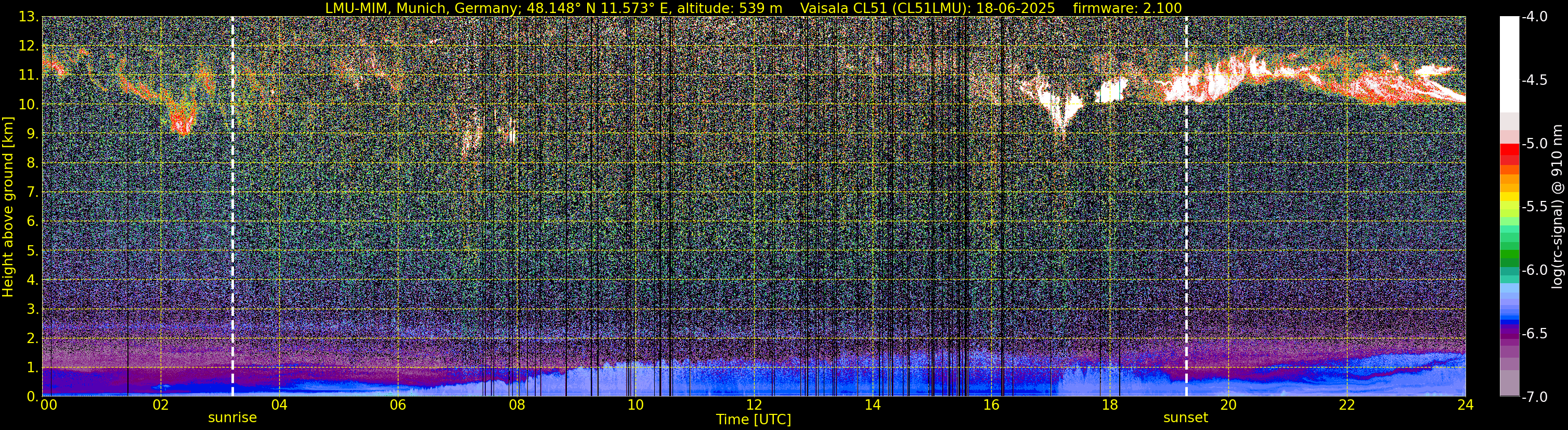Click the time axis tick label "04"
Viewport: 1568px width, 430px height.
point(279,405)
